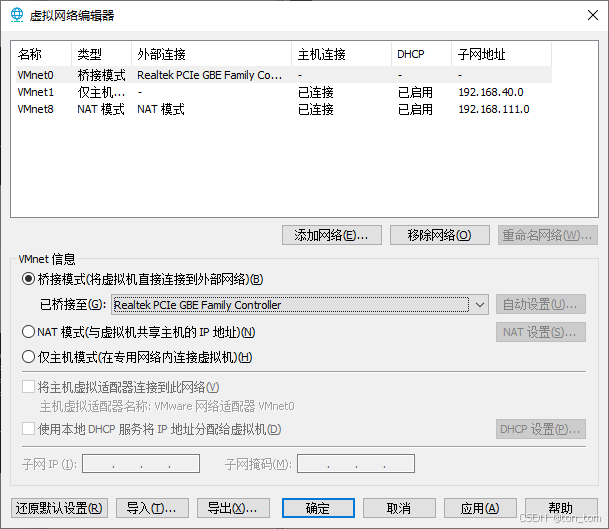Click the 取消 button
The height and width of the screenshot is (529, 609).
point(399,508)
